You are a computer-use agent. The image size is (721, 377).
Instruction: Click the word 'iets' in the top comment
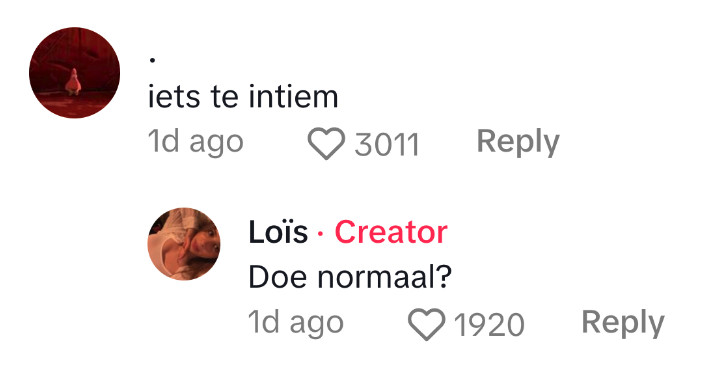(x=174, y=97)
